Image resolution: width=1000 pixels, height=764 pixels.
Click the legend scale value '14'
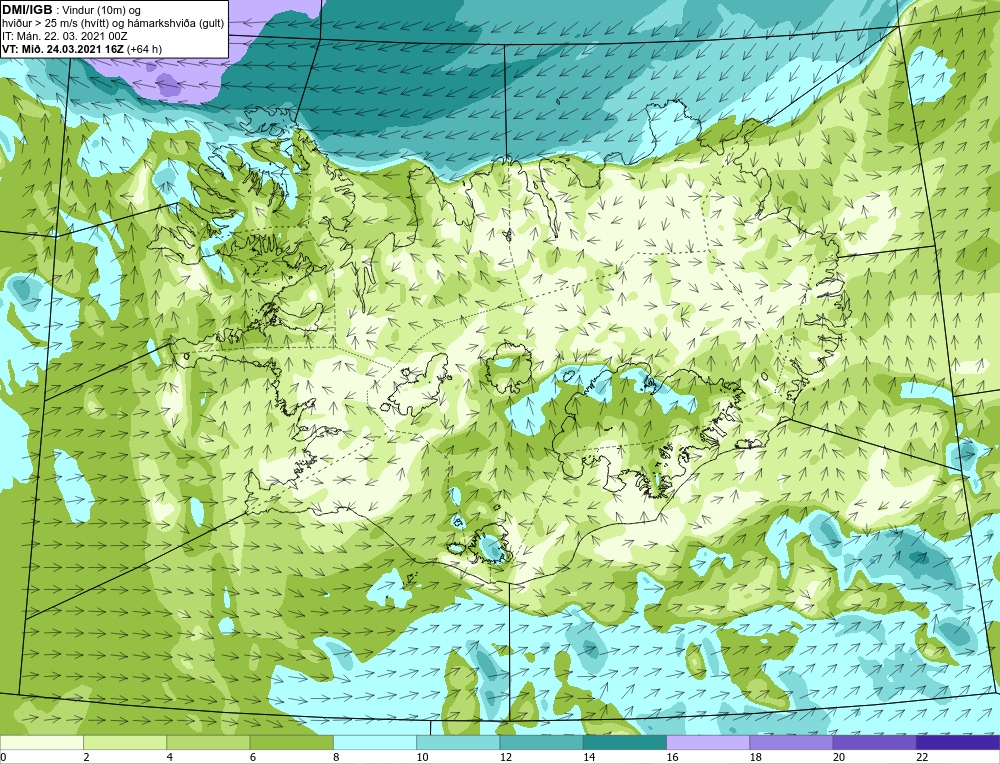(x=588, y=757)
